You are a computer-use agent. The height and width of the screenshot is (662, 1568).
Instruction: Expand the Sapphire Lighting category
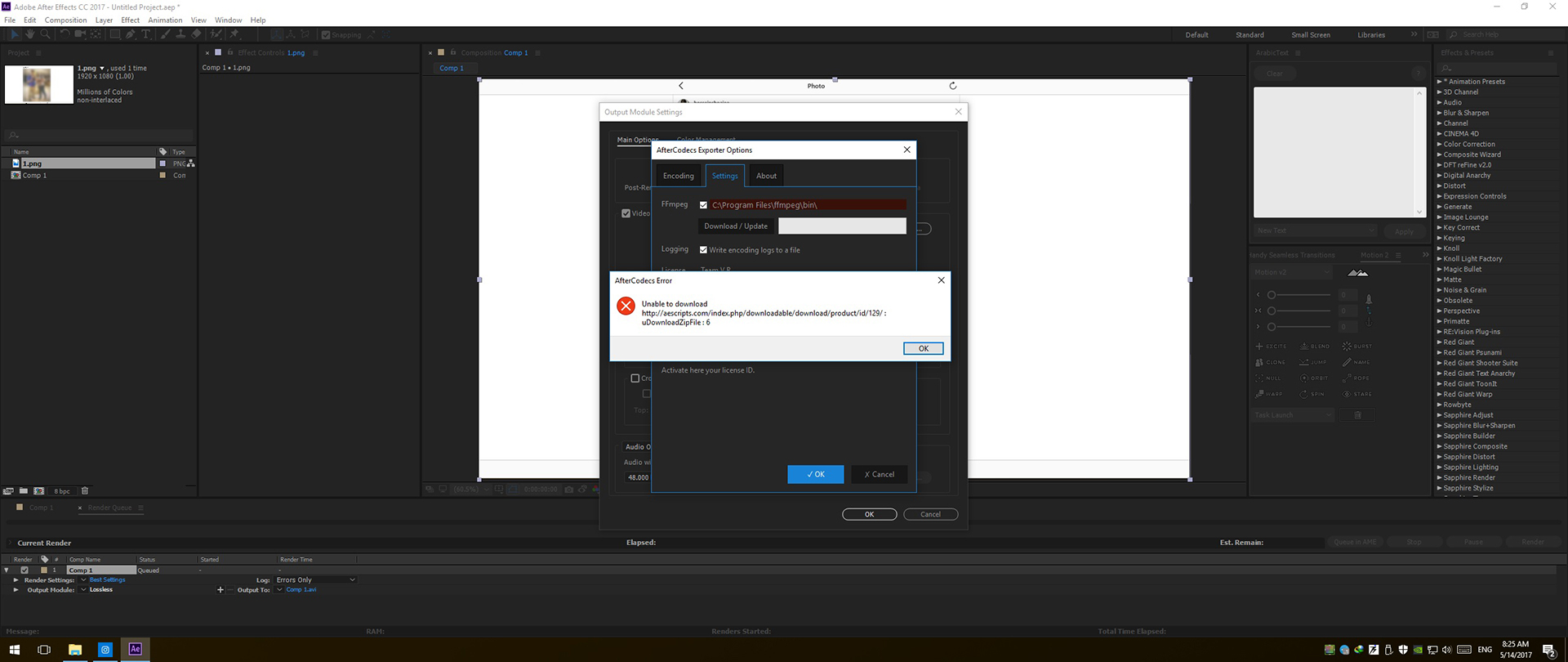1439,467
